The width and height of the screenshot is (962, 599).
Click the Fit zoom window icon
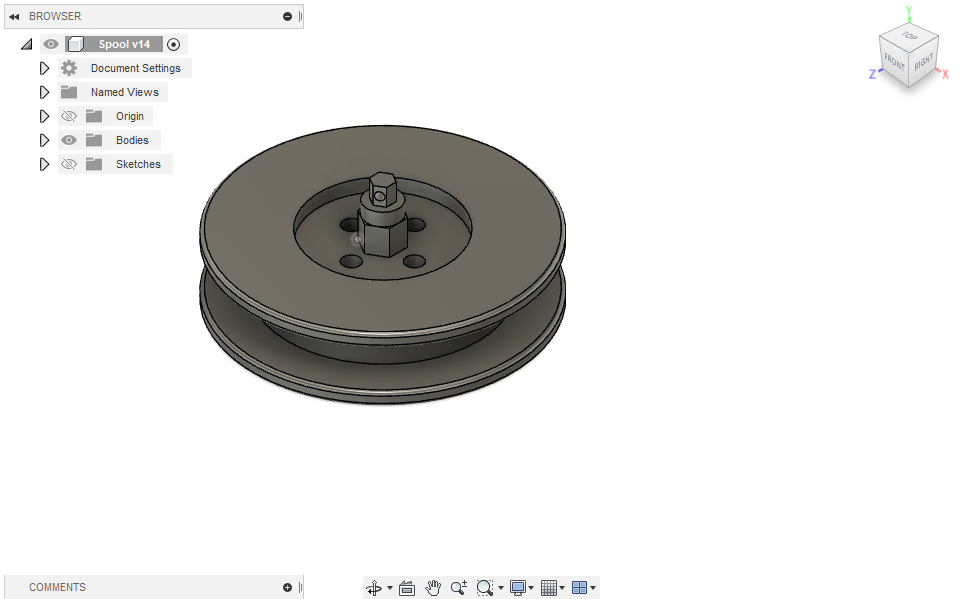point(485,588)
